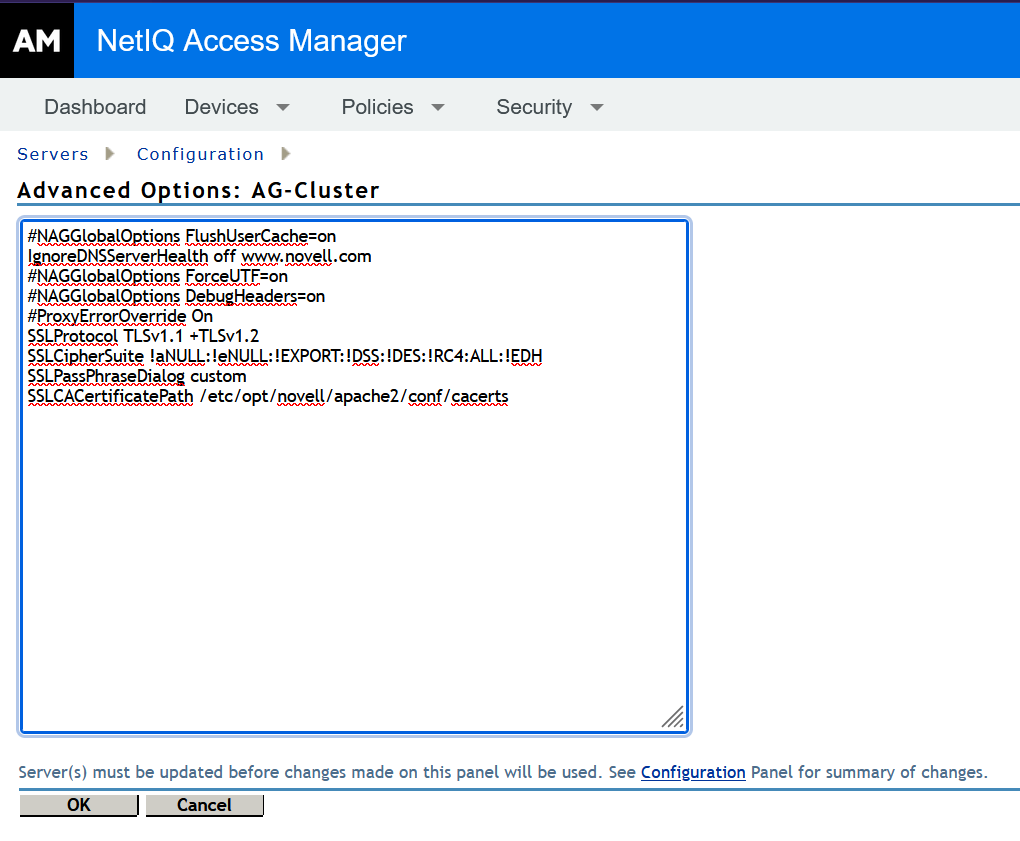Open Configuration from the breadcrumb trail
The height and width of the screenshot is (841, 1020).
200,153
